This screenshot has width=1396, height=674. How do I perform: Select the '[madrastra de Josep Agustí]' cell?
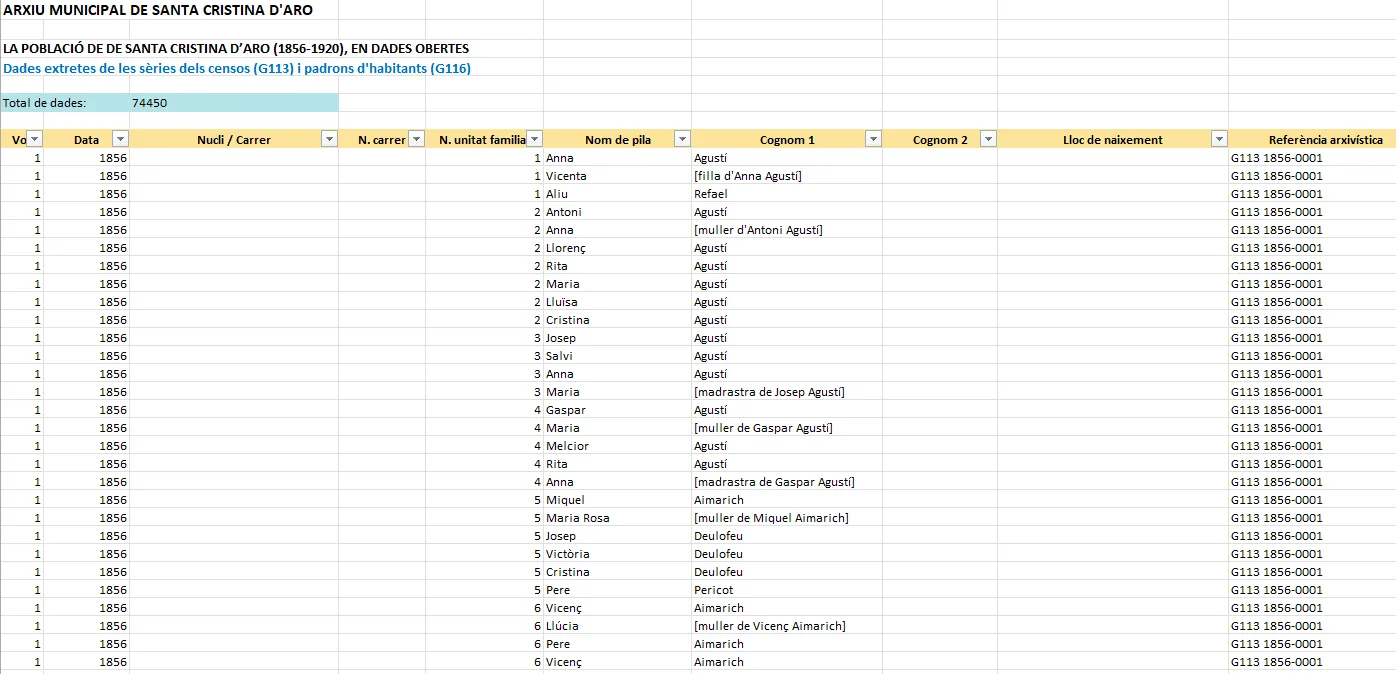coord(768,392)
